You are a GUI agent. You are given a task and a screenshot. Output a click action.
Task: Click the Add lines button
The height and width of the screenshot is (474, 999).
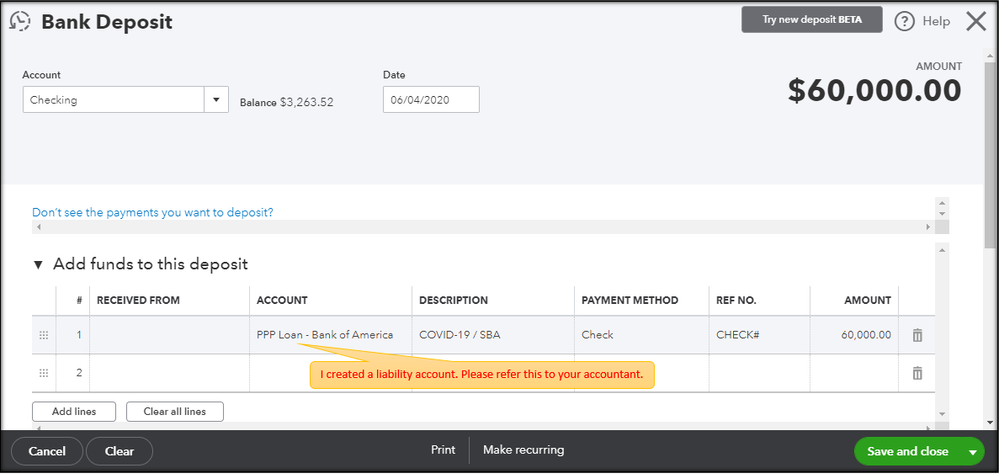click(74, 412)
